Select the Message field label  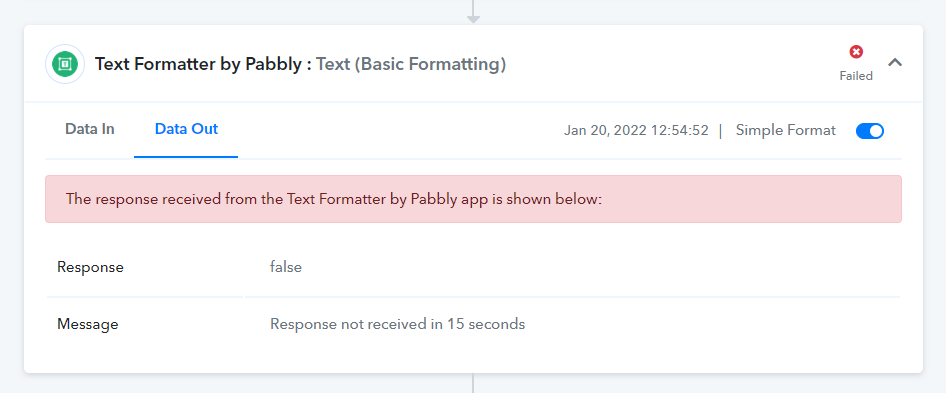[x=87, y=325]
